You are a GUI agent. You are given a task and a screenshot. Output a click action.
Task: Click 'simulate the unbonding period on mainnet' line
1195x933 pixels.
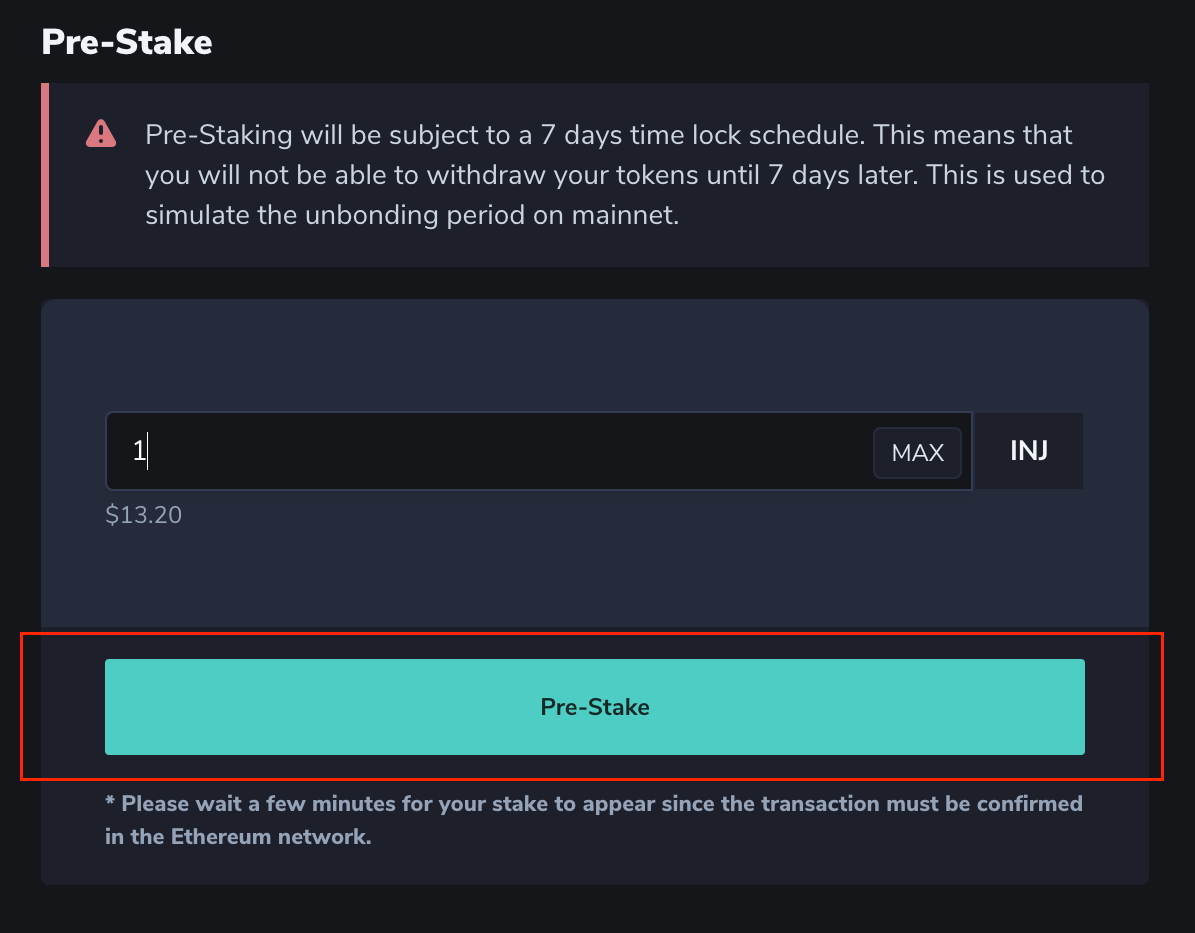point(412,215)
